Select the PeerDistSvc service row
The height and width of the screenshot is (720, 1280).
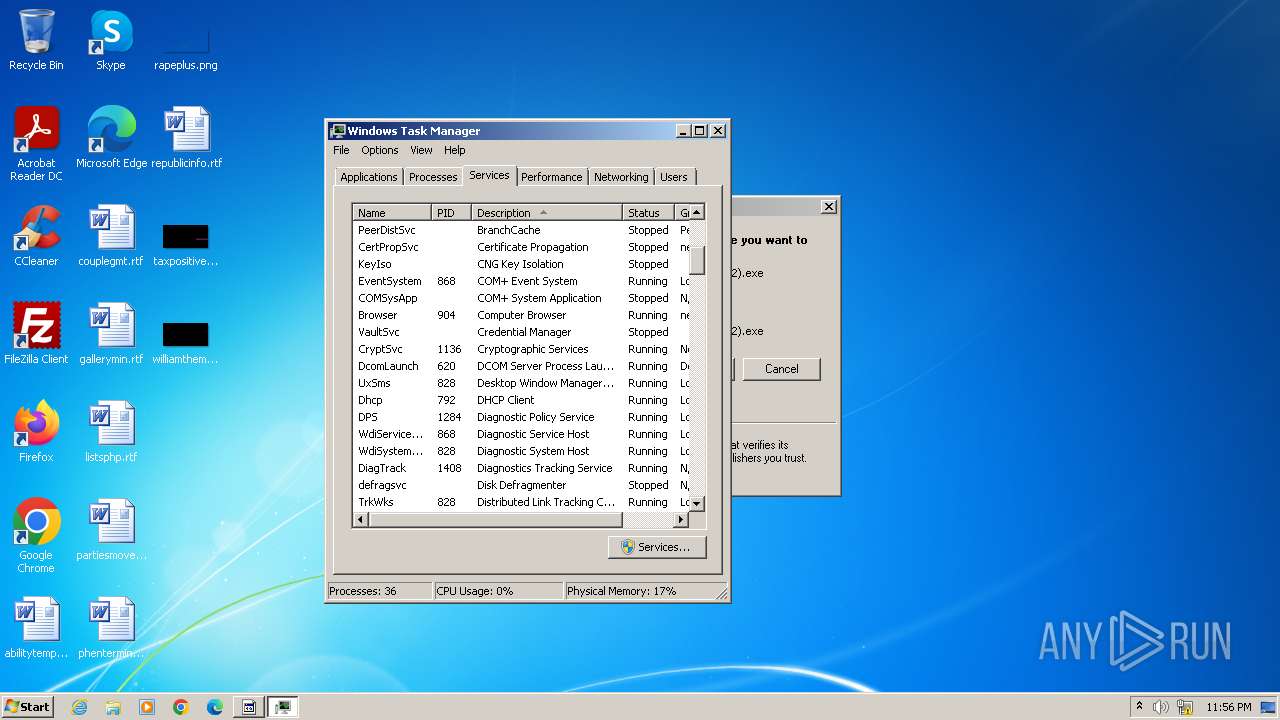pyautogui.click(x=521, y=230)
